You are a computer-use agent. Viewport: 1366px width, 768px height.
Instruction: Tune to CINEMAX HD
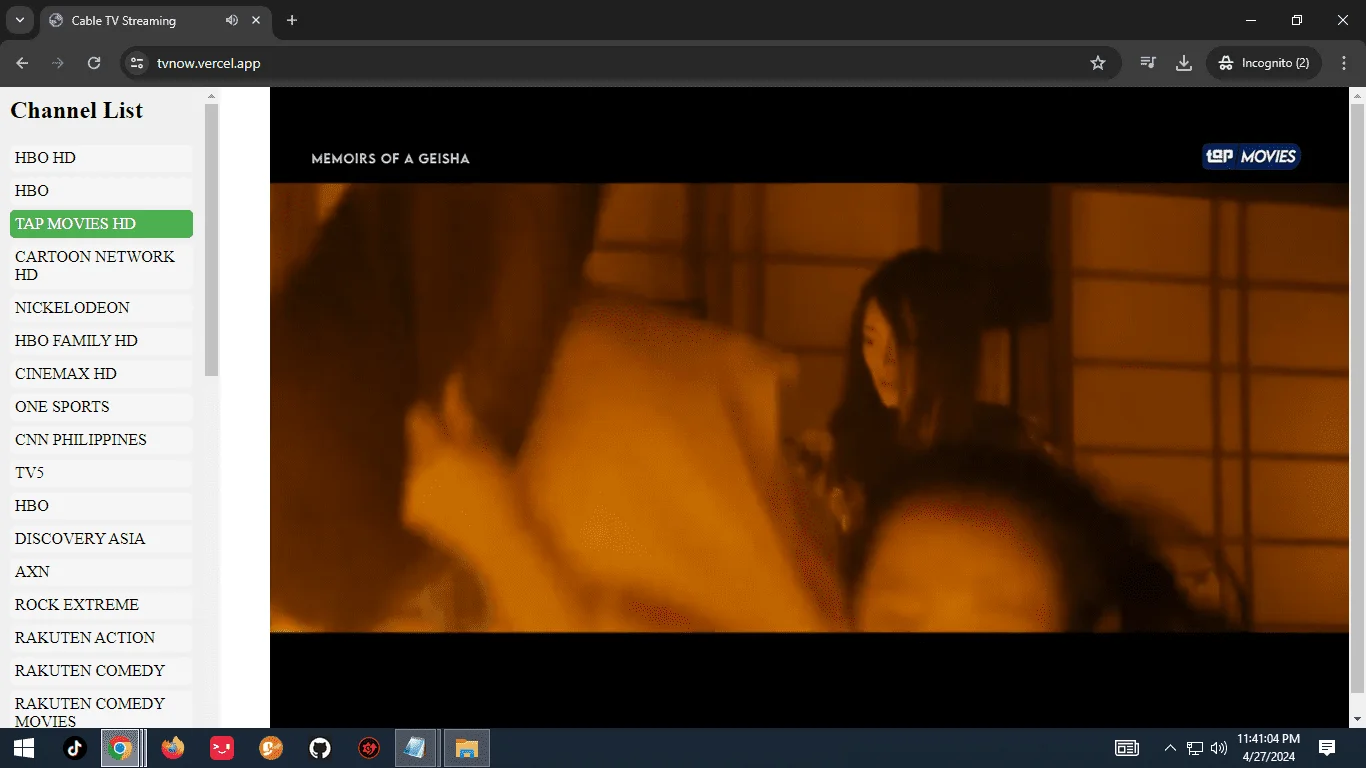point(101,374)
